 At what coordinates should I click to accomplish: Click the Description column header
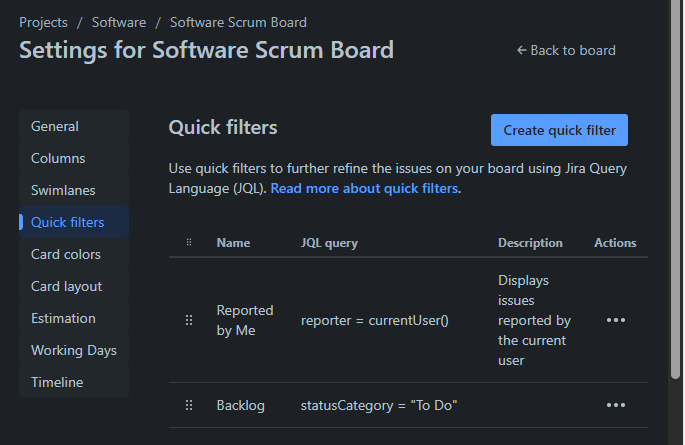[530, 243]
